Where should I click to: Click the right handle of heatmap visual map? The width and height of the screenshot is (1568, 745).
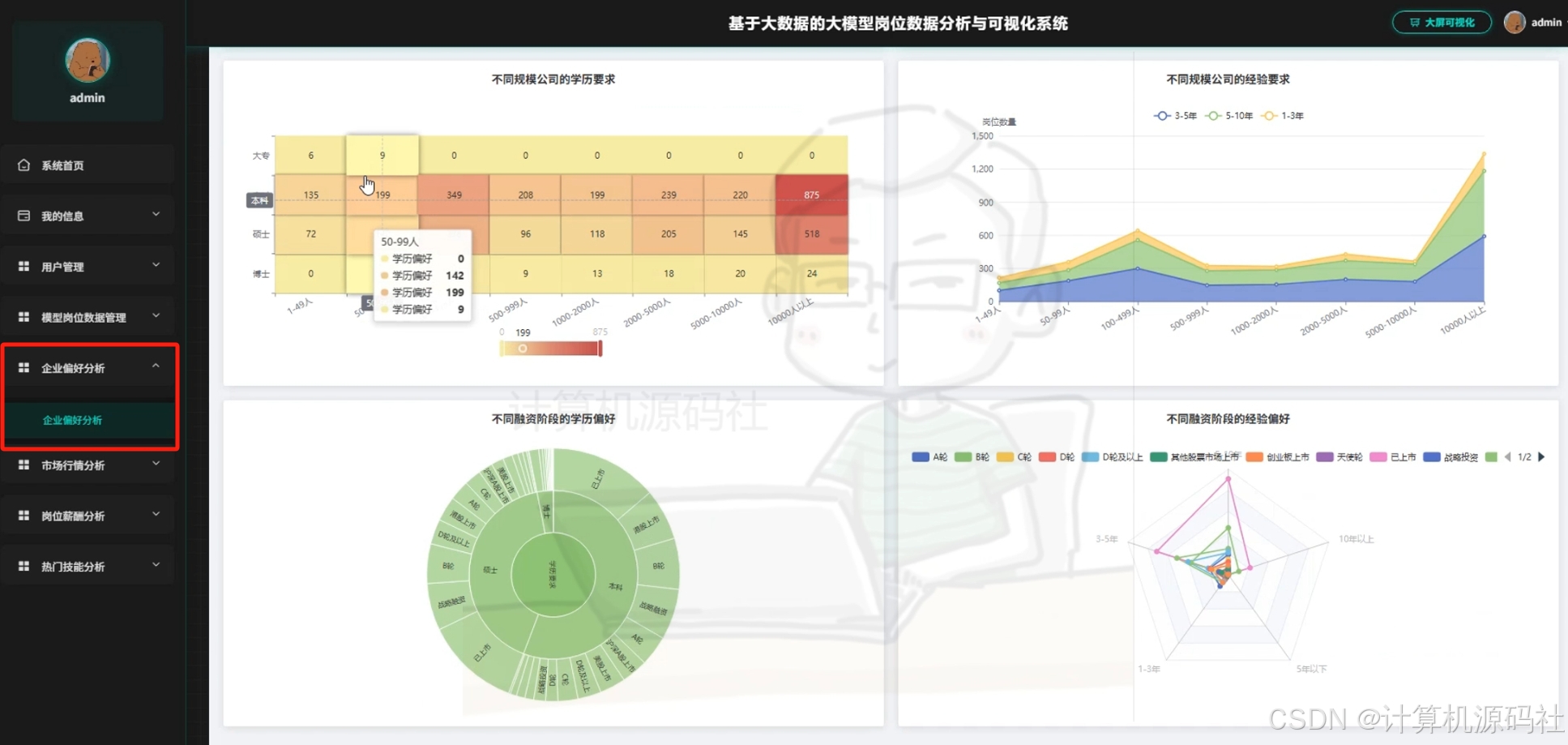coord(600,349)
